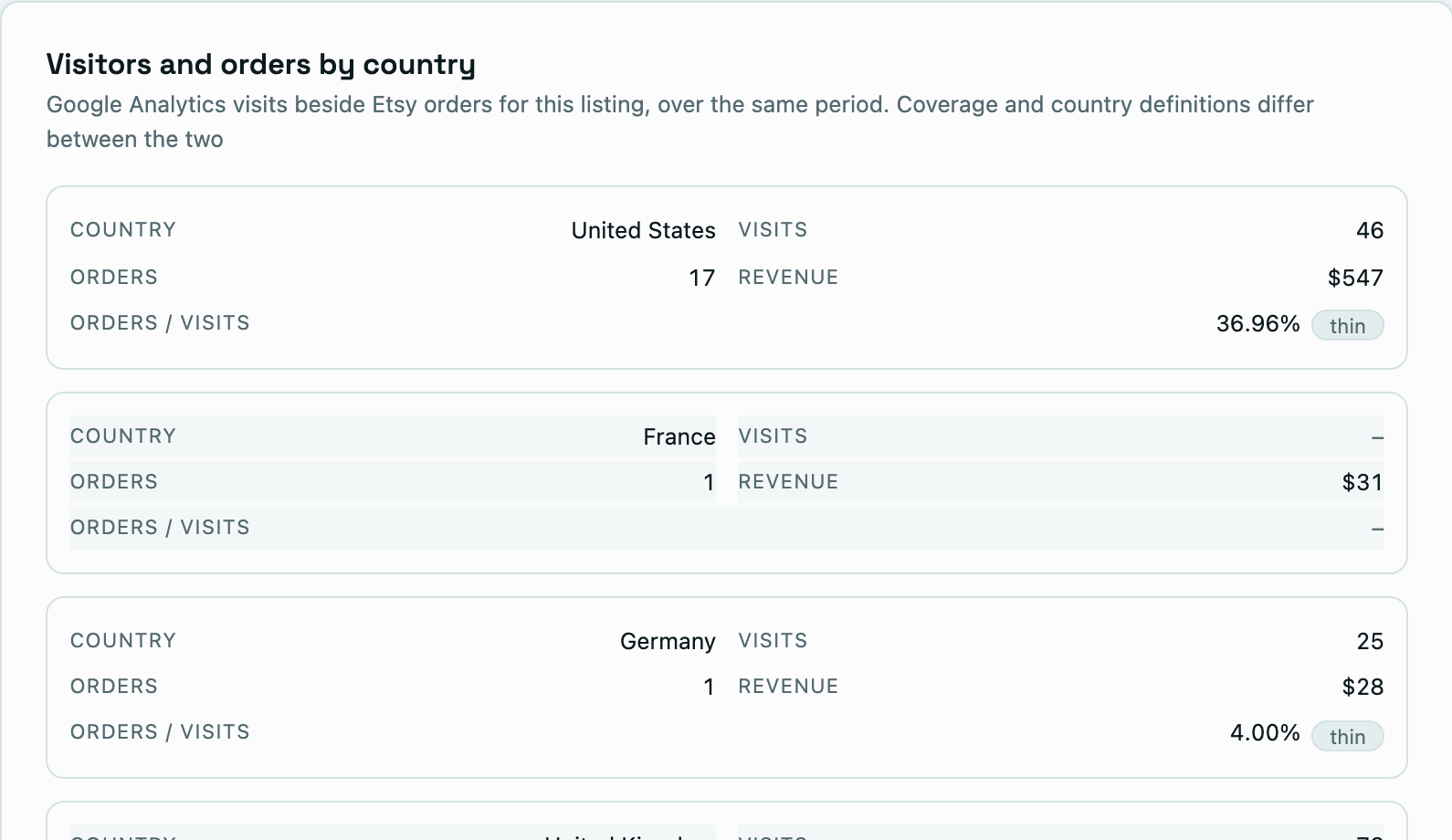Click the $28 revenue value
Image resolution: width=1452 pixels, height=840 pixels.
pyautogui.click(x=1363, y=687)
